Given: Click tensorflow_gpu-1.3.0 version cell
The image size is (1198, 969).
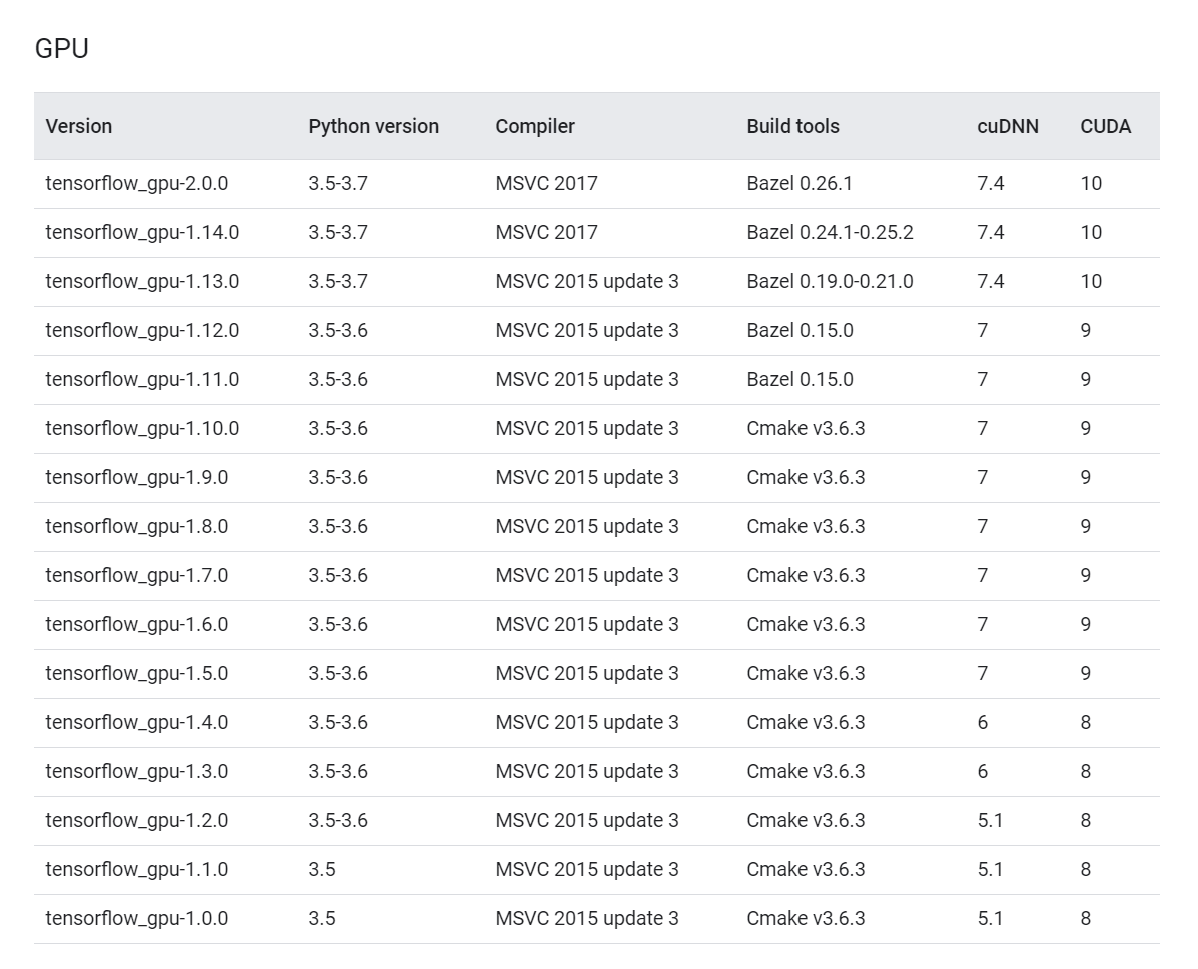Looking at the screenshot, I should point(137,771).
